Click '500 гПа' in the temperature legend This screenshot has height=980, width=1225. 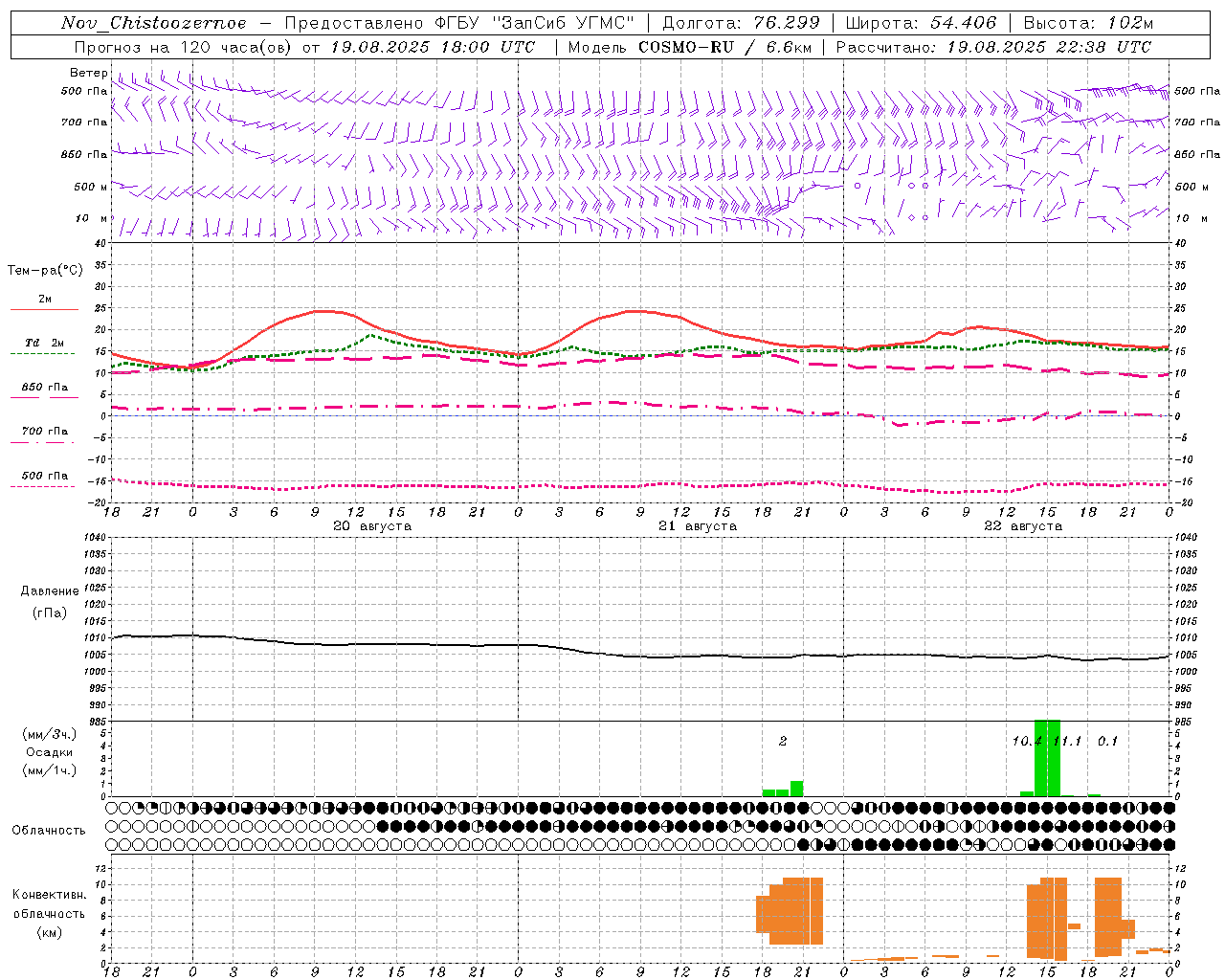[x=45, y=476]
